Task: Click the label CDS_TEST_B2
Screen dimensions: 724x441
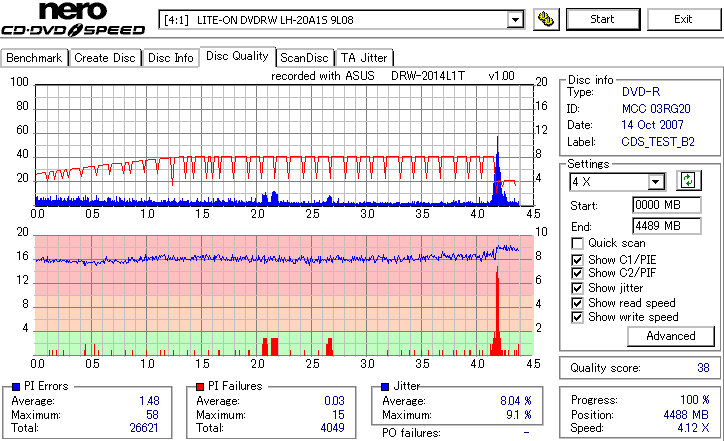Action: pos(658,142)
